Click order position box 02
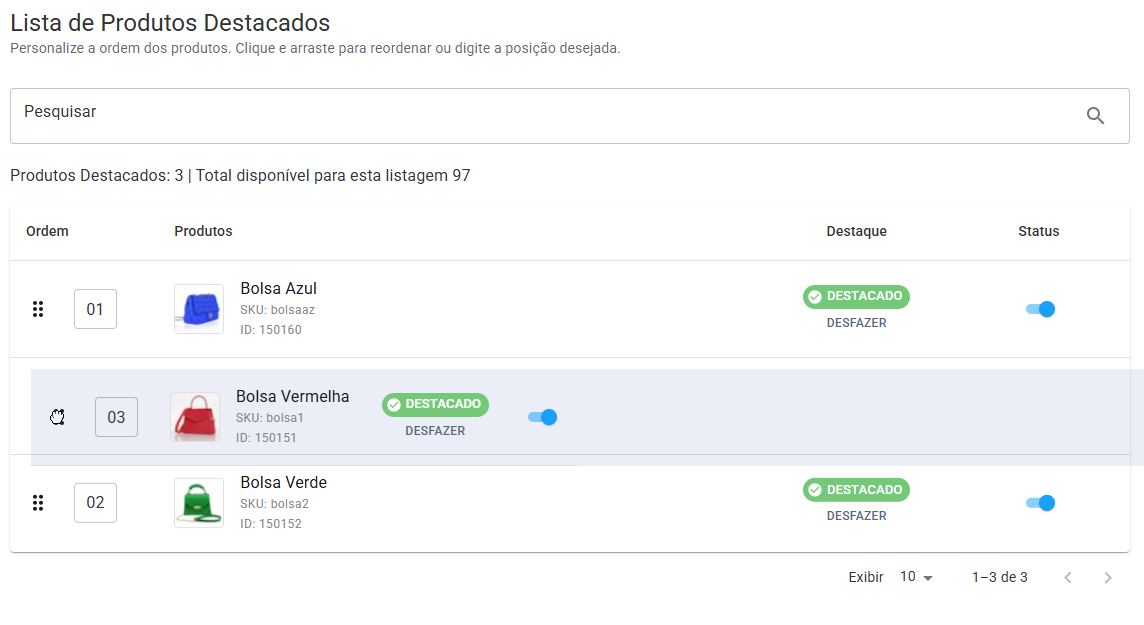1144x625 pixels. pos(96,502)
